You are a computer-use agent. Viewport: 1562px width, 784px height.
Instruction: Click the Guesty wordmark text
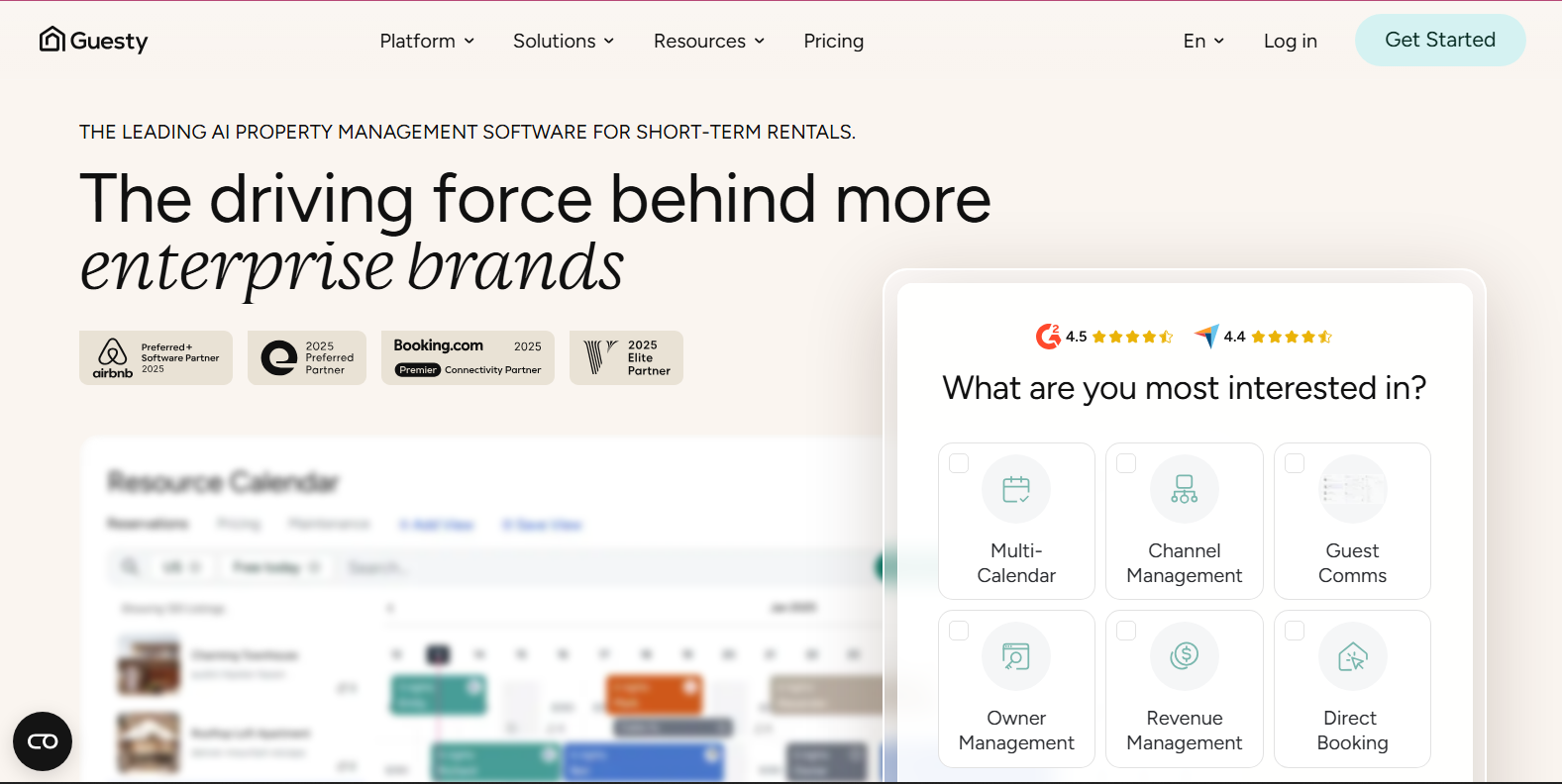109,41
